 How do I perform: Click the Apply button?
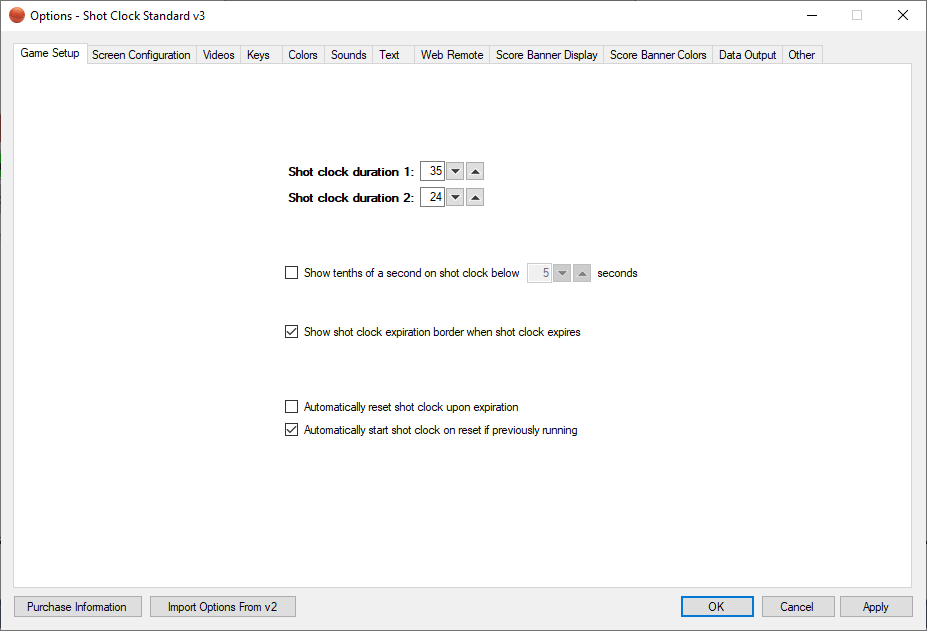pos(876,607)
